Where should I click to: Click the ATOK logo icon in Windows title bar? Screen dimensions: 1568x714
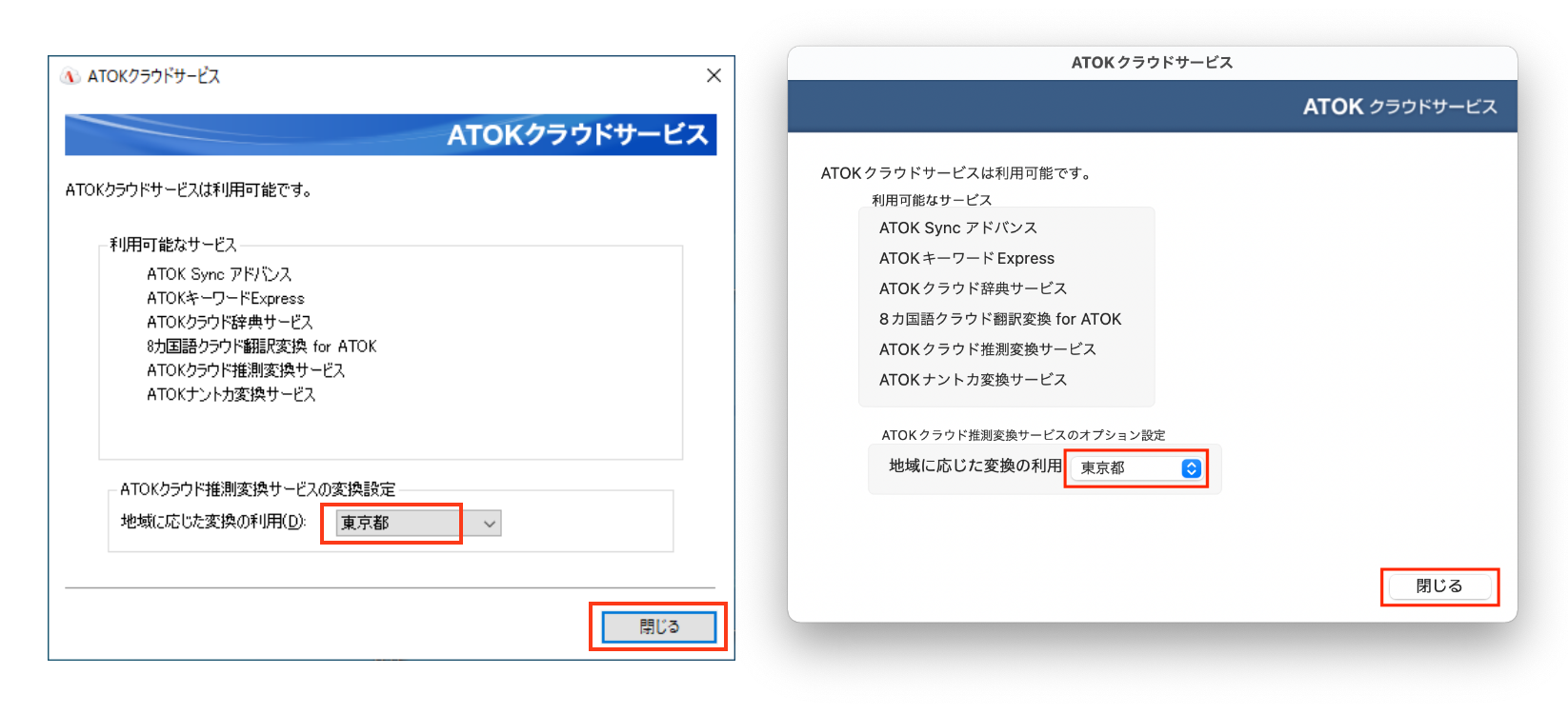[70, 76]
